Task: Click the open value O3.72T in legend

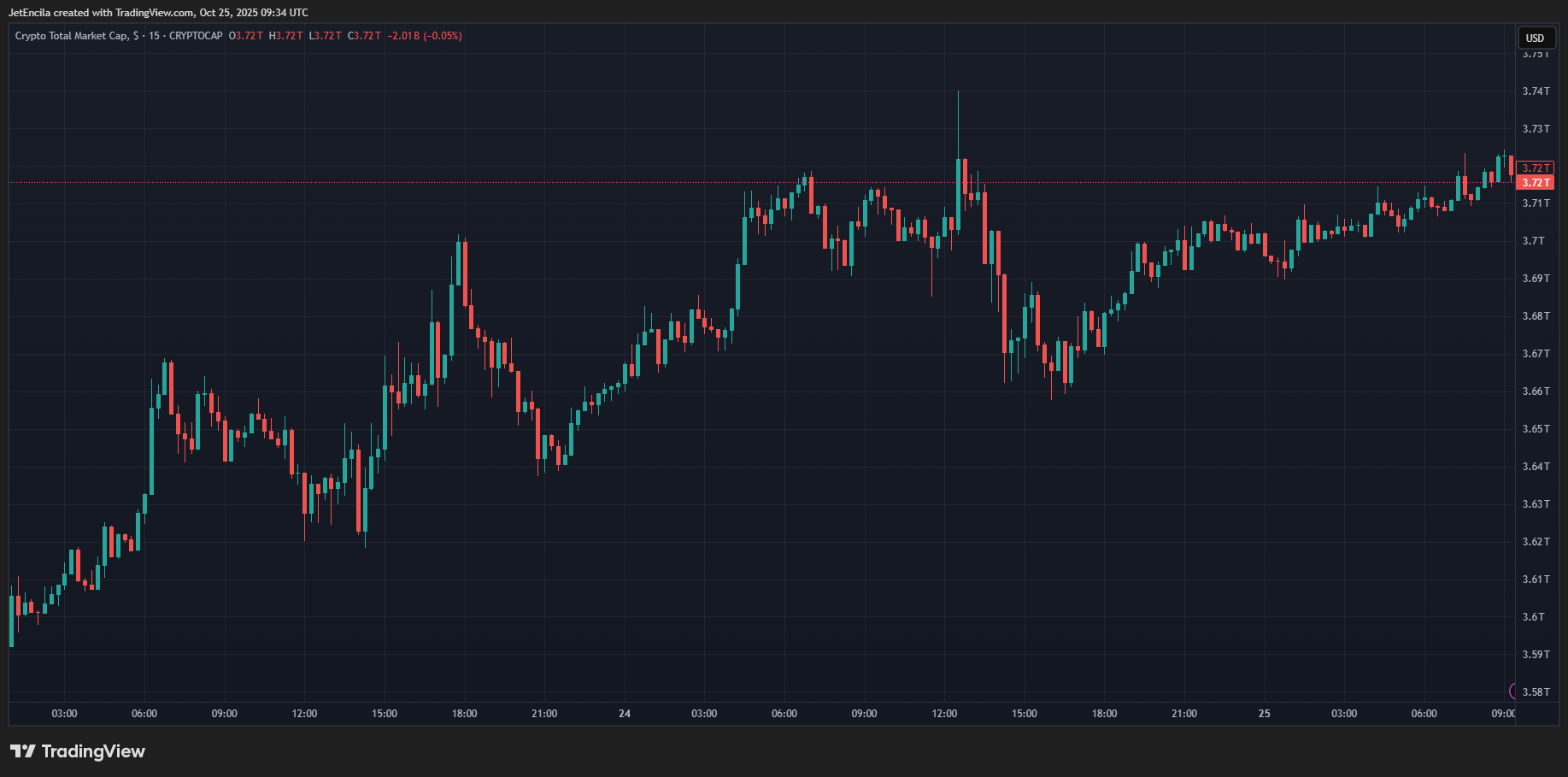Action: tap(246, 36)
